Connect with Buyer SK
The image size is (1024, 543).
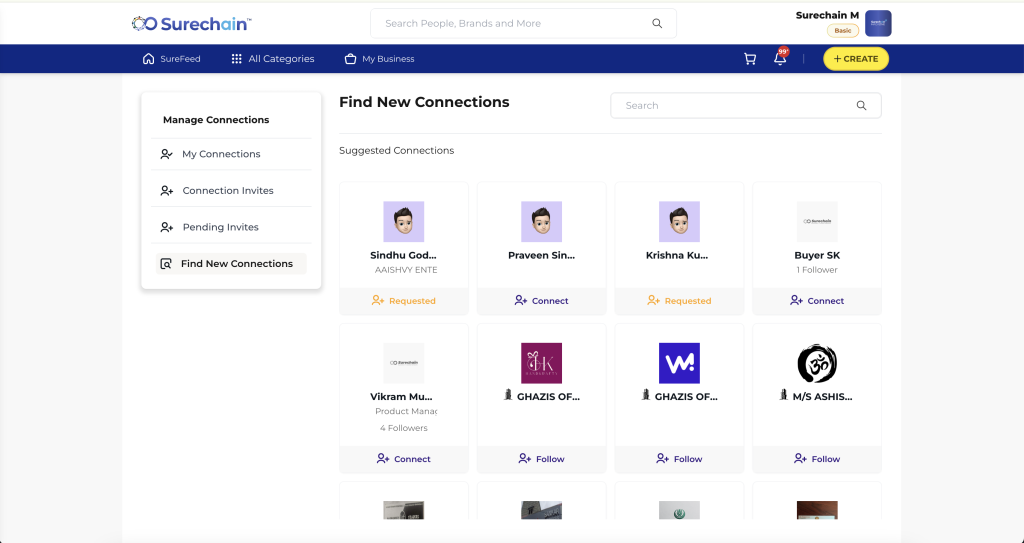817,301
